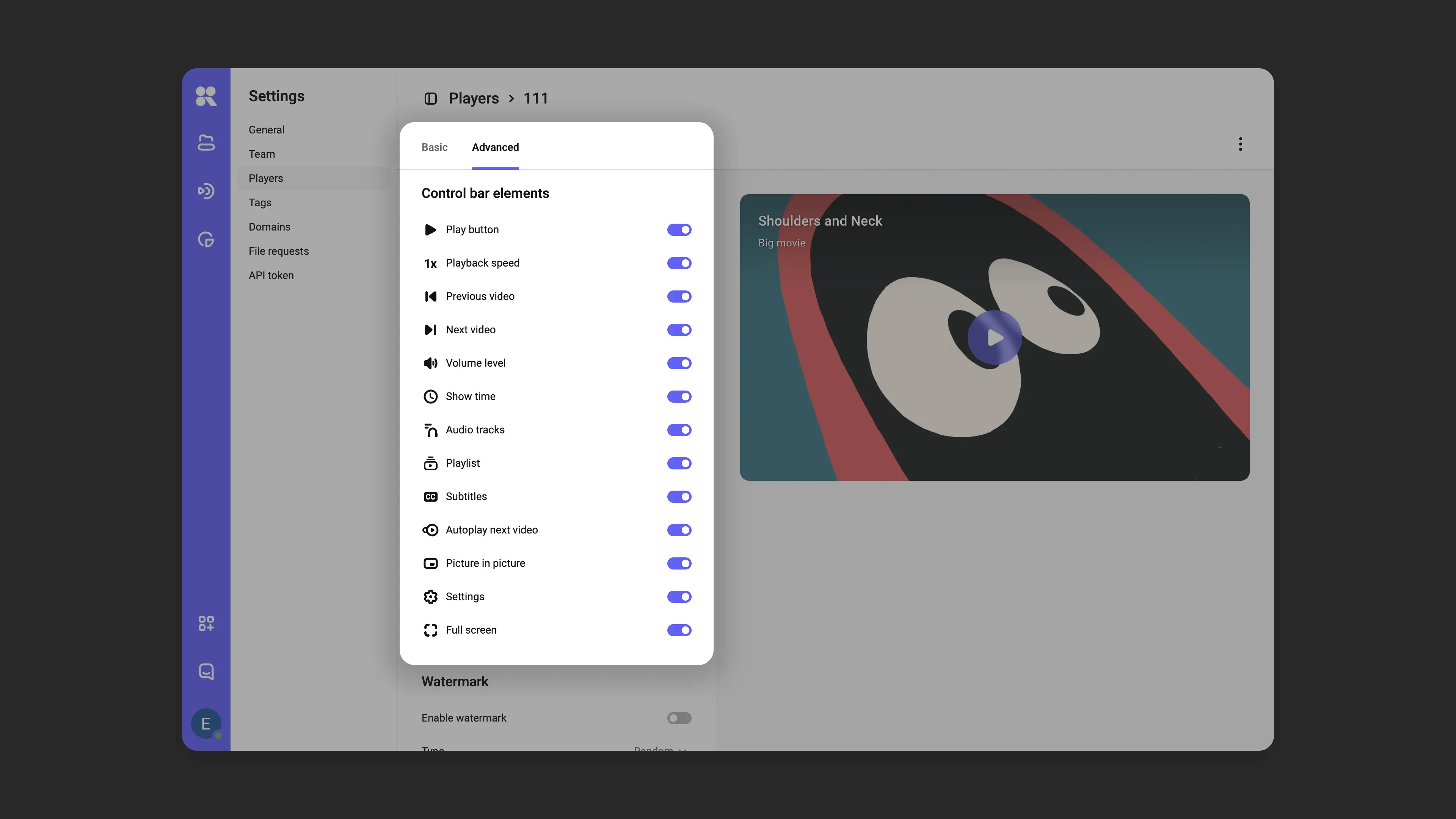Screen dimensions: 1456x819
Task: Click the Full screen icon
Action: [430, 630]
